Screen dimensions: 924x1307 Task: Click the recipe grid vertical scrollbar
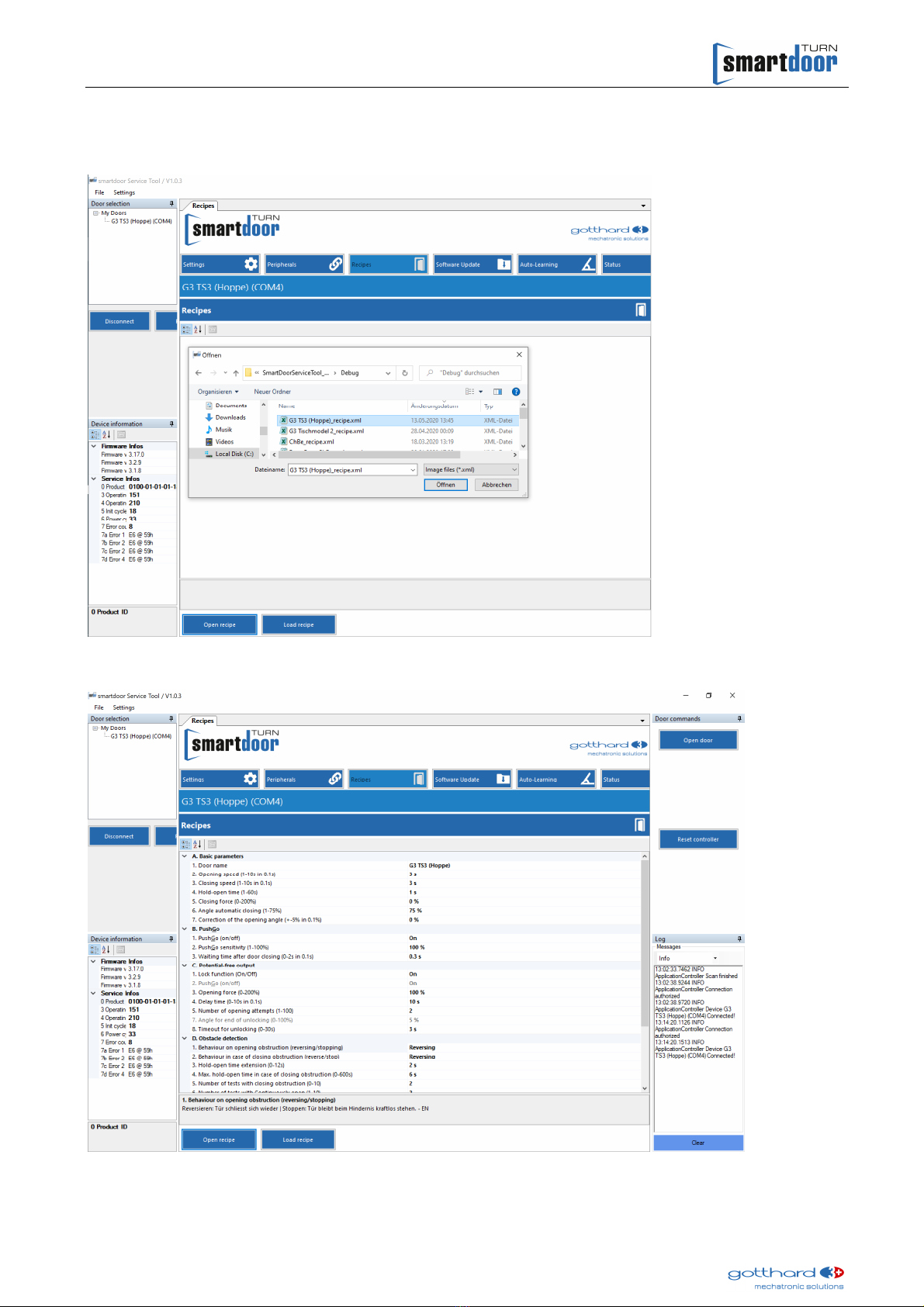pos(645,971)
